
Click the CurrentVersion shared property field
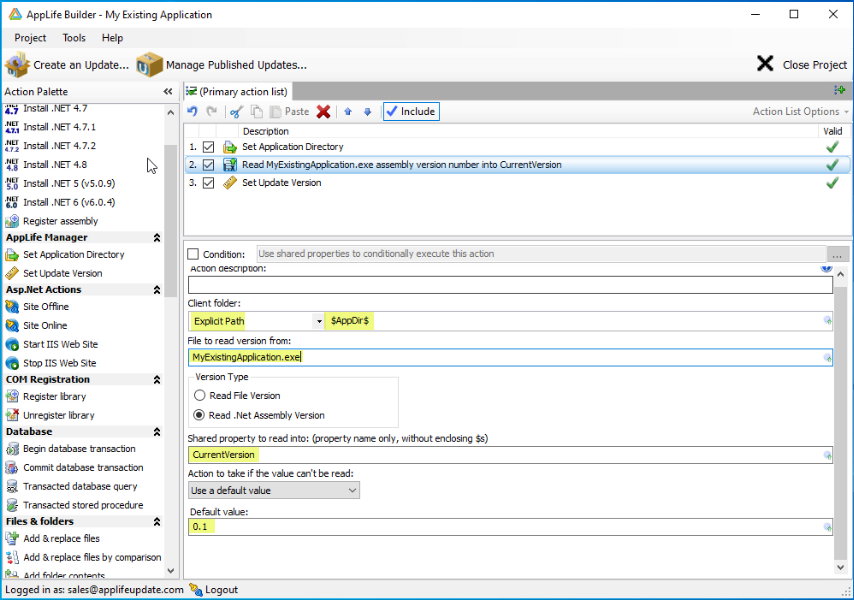pyautogui.click(x=510, y=455)
